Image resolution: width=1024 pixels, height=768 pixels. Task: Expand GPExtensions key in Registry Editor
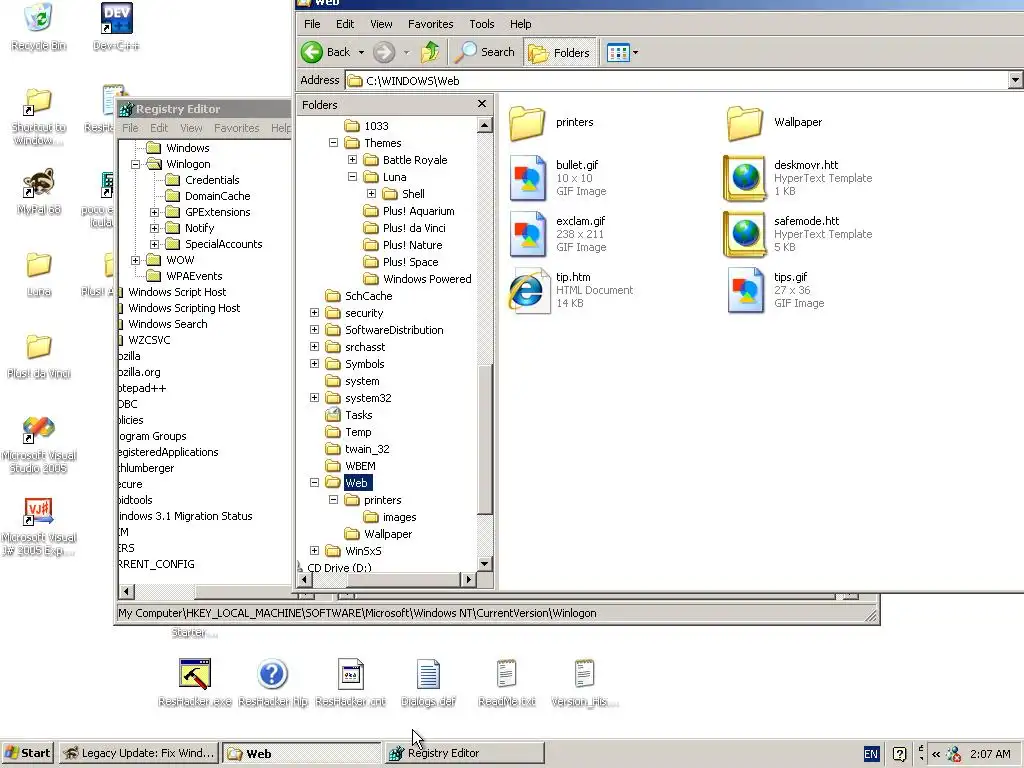point(154,212)
